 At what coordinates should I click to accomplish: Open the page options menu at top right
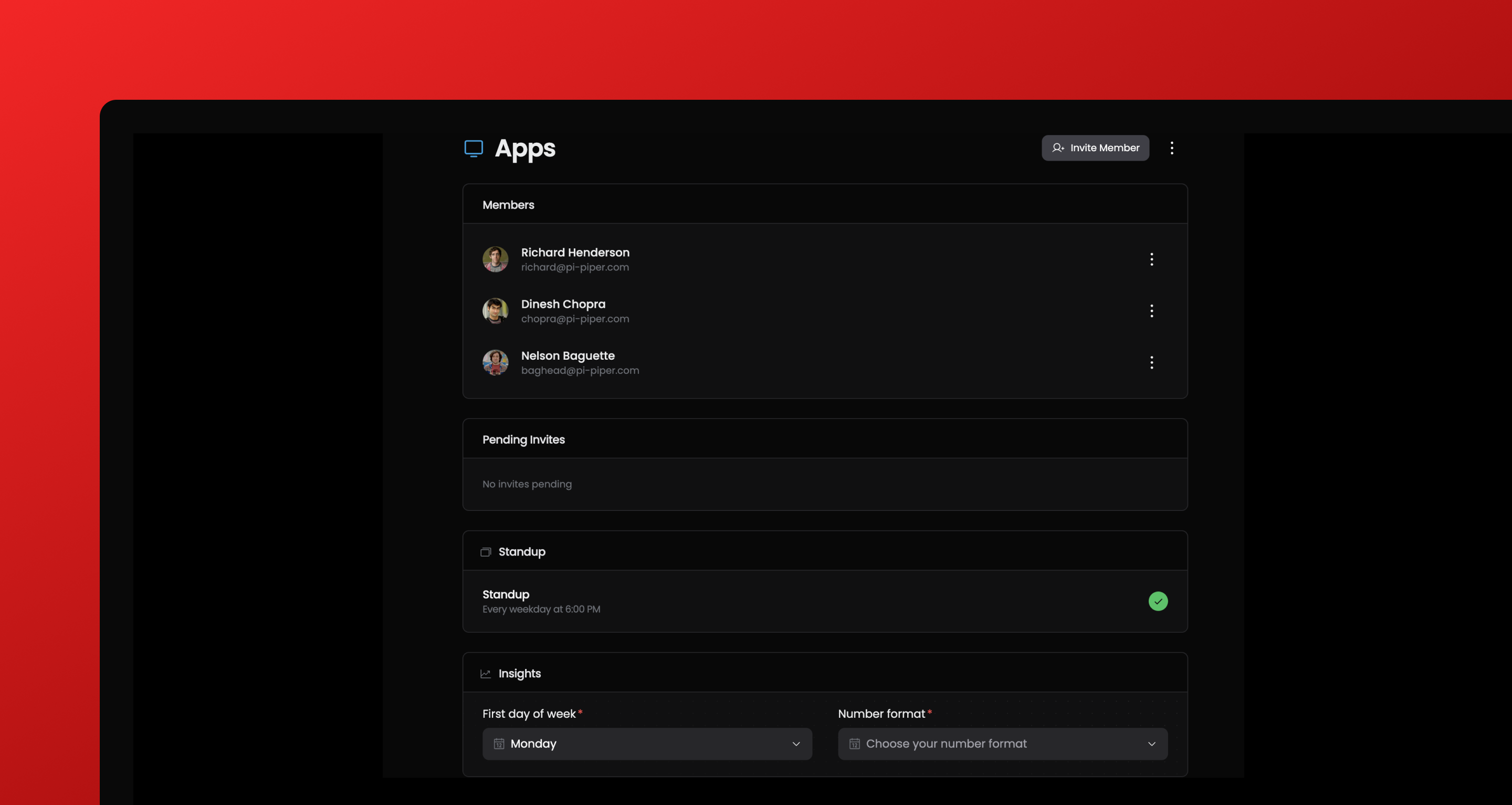[1172, 148]
